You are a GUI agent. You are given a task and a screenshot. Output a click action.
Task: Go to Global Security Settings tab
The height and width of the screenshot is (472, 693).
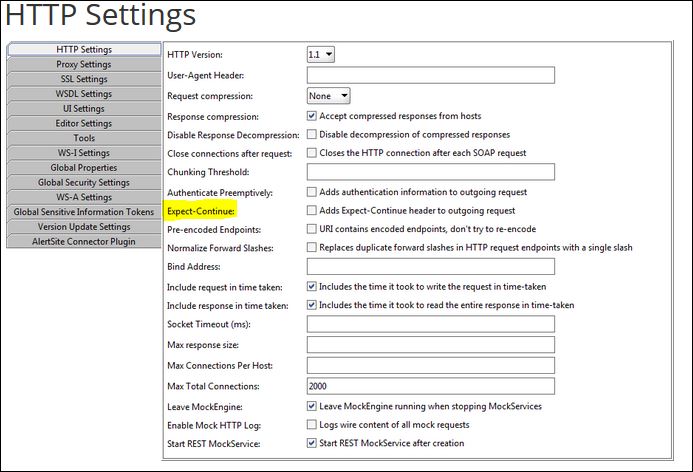click(x=84, y=183)
